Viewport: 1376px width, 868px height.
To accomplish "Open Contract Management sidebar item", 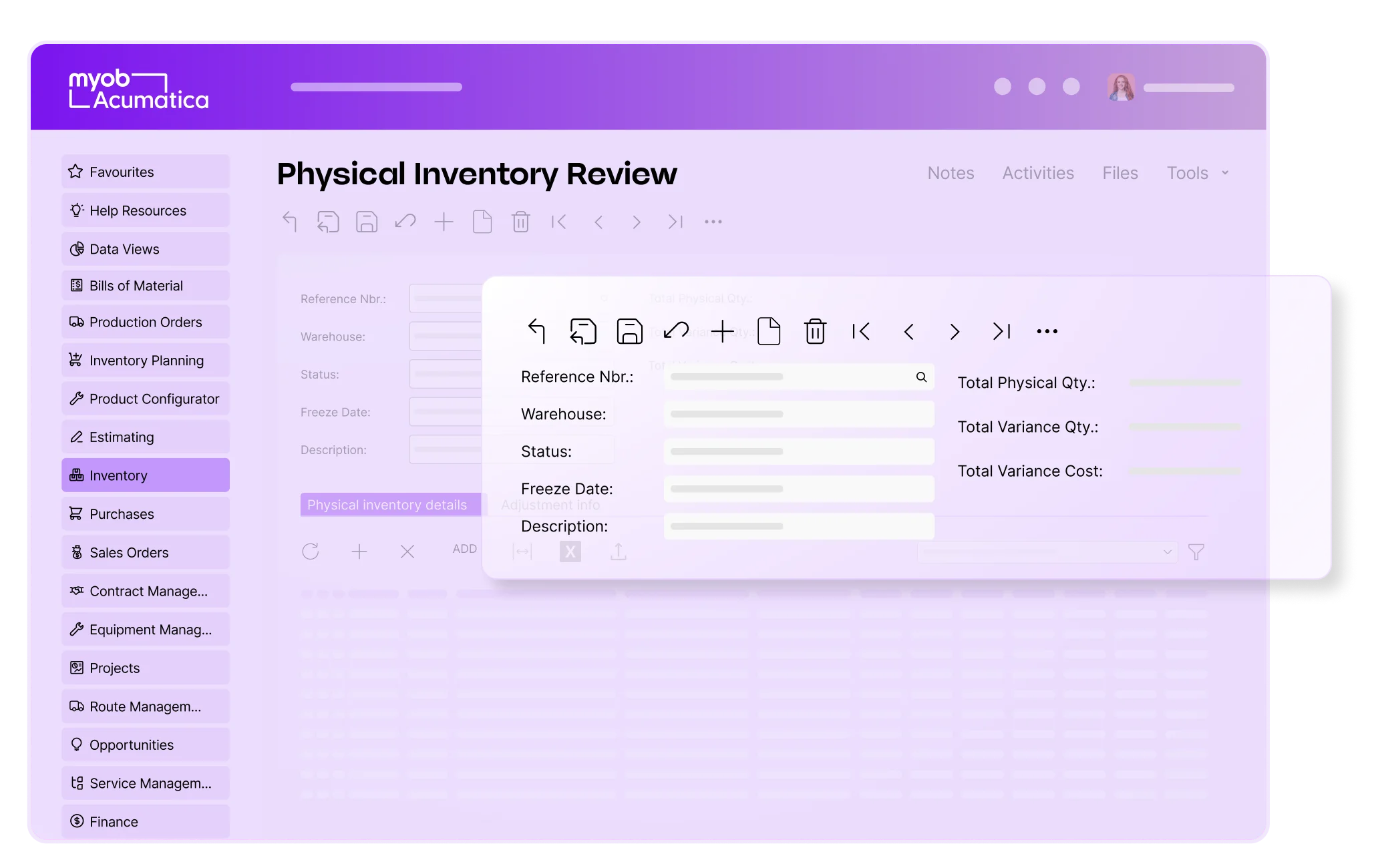I will click(146, 591).
